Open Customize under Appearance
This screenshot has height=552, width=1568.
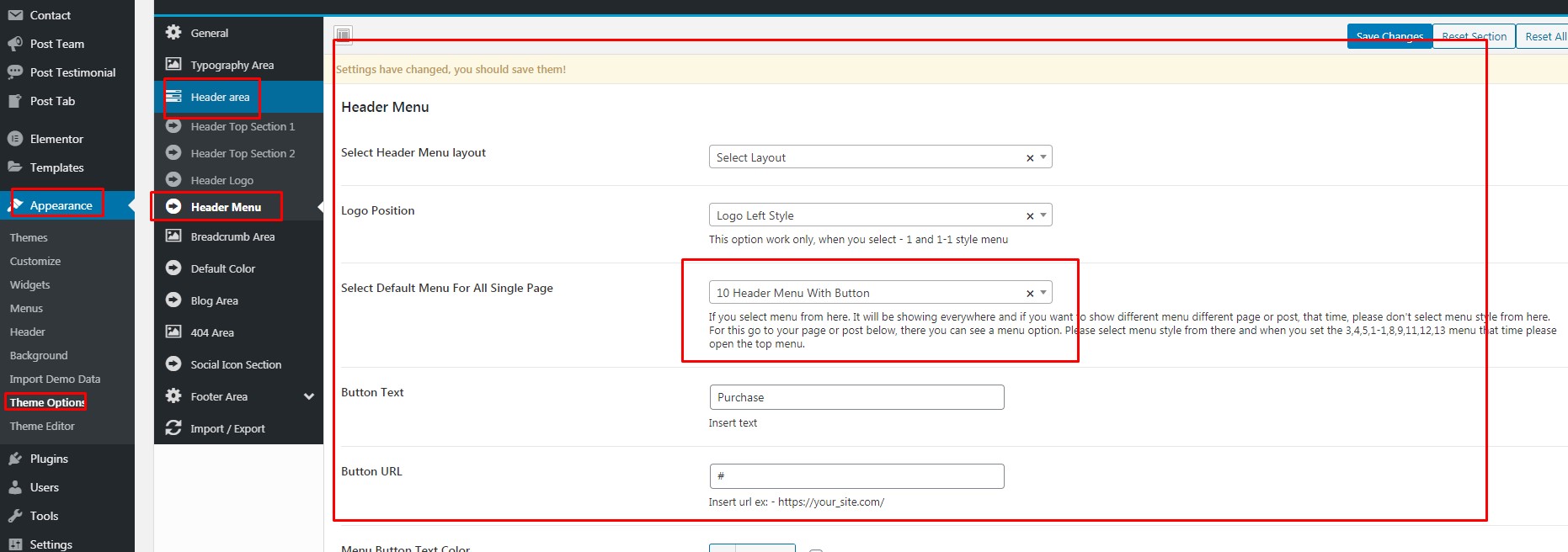(x=35, y=262)
